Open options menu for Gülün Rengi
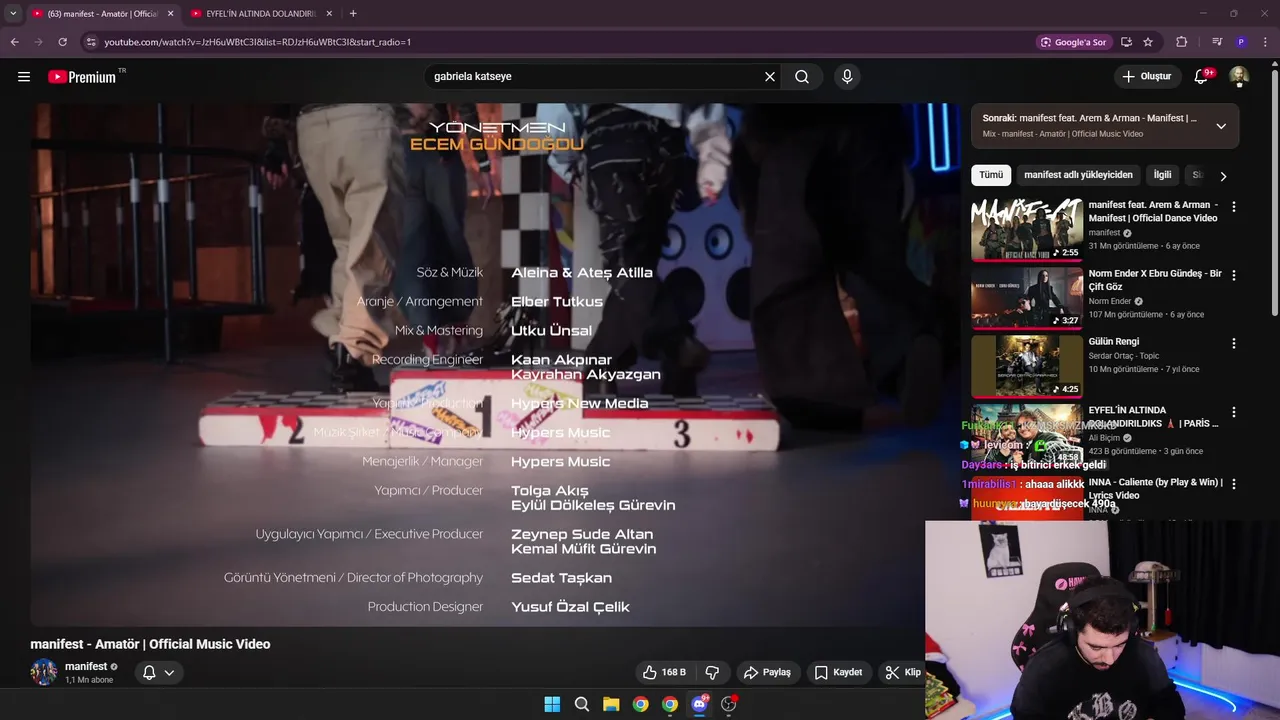The image size is (1280, 720). tap(1233, 343)
